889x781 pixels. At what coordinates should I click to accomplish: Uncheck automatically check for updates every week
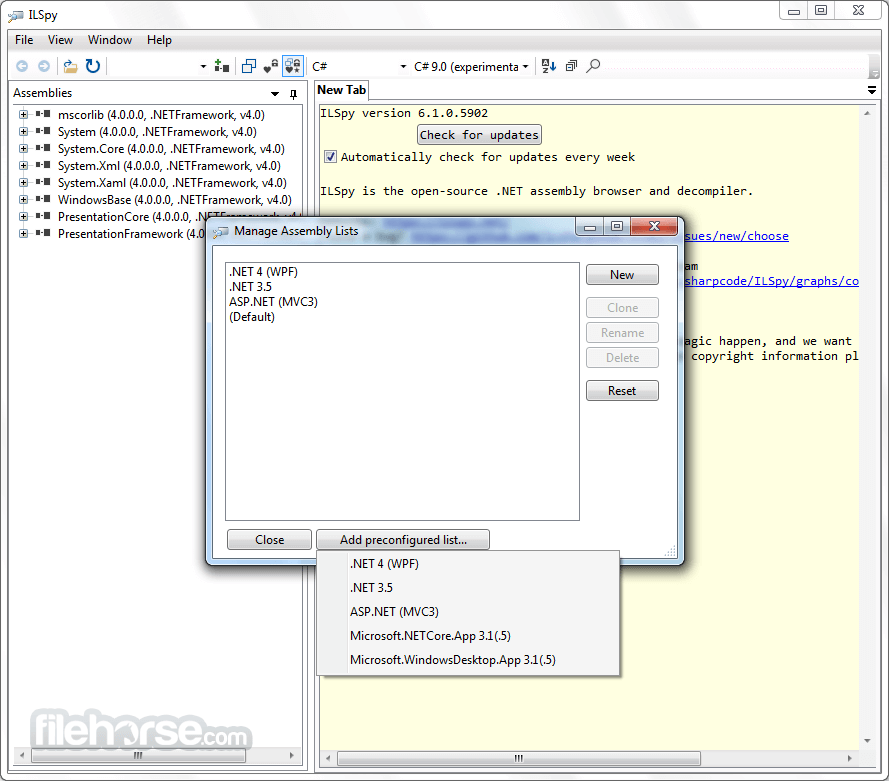(x=331, y=157)
